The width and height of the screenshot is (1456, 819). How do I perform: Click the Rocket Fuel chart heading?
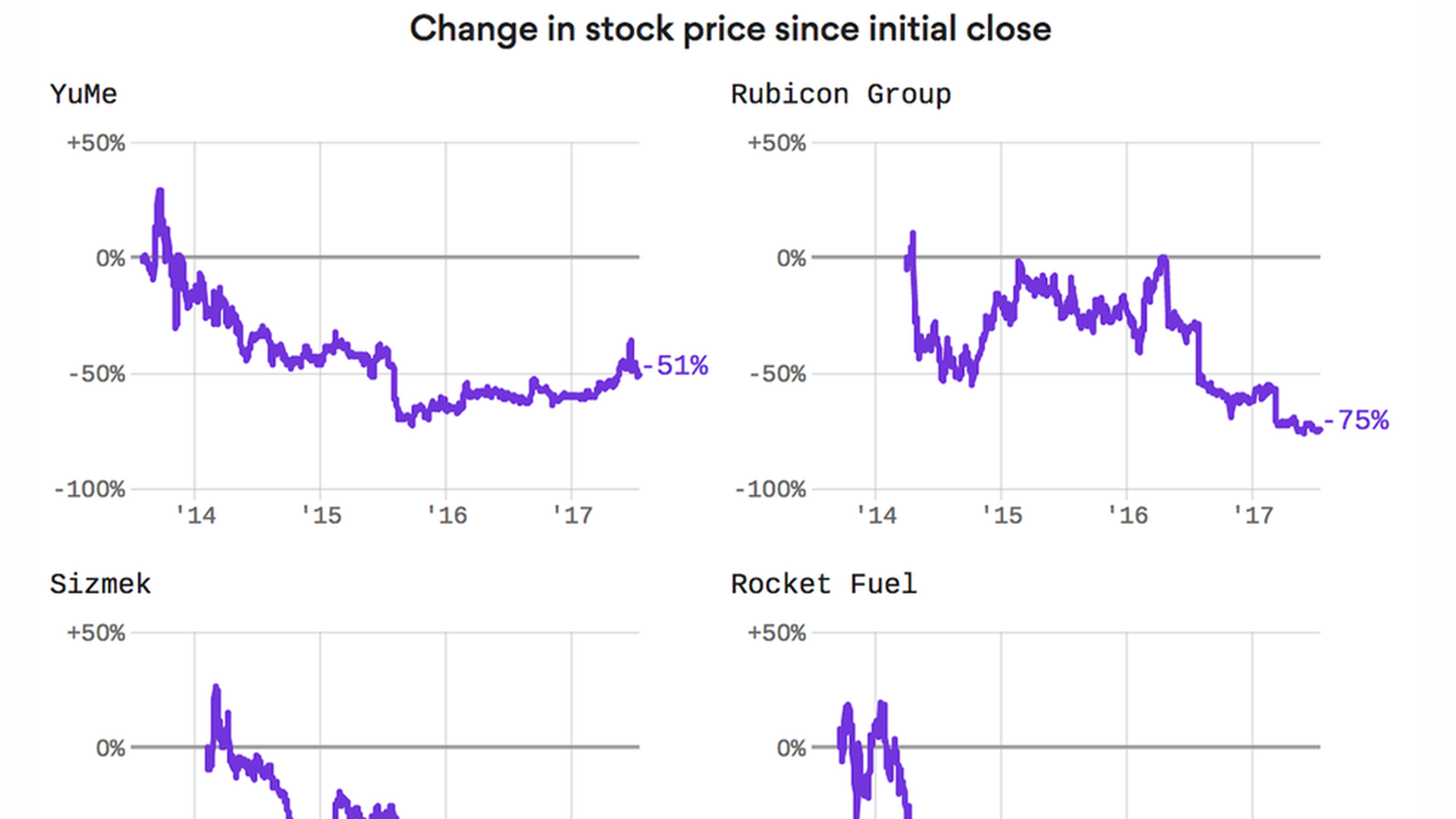[x=824, y=585]
